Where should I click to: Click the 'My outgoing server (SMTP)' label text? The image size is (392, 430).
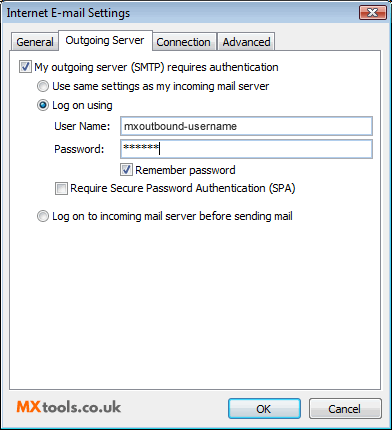click(99, 67)
